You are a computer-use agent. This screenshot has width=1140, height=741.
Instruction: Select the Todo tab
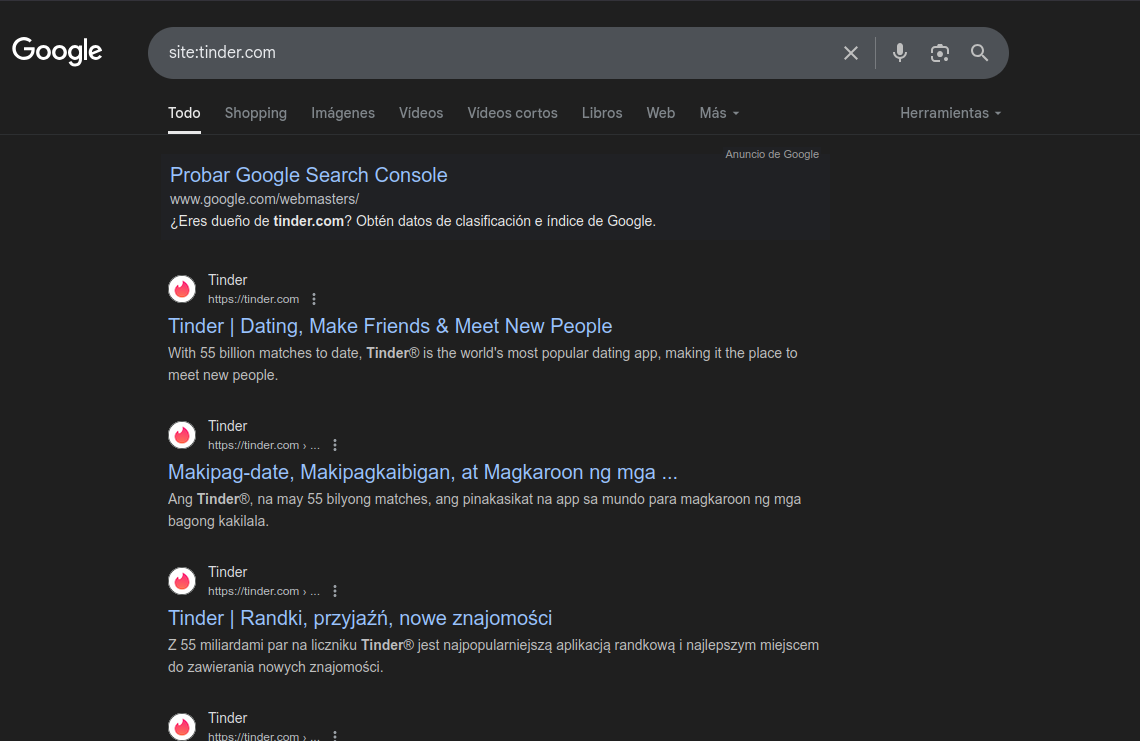pyautogui.click(x=184, y=113)
